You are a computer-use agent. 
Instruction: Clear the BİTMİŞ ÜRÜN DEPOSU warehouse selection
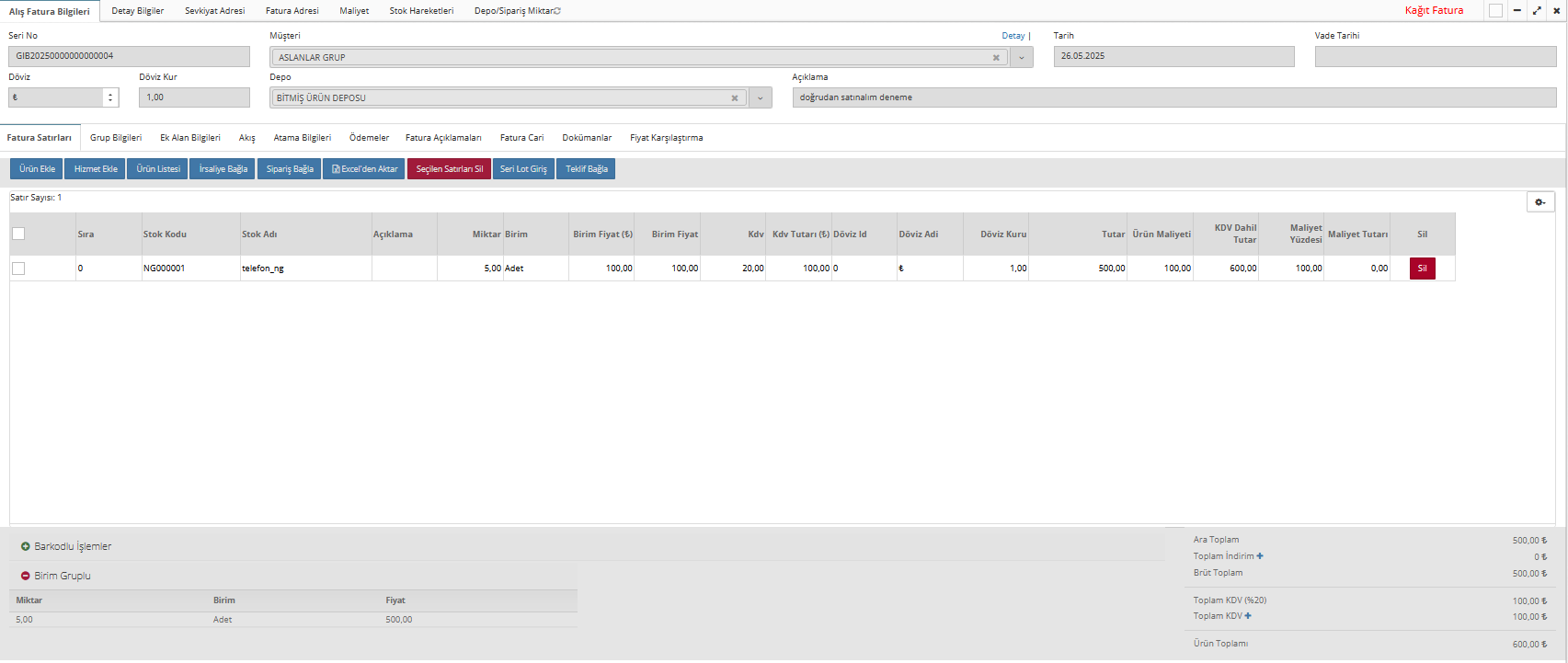pos(735,98)
